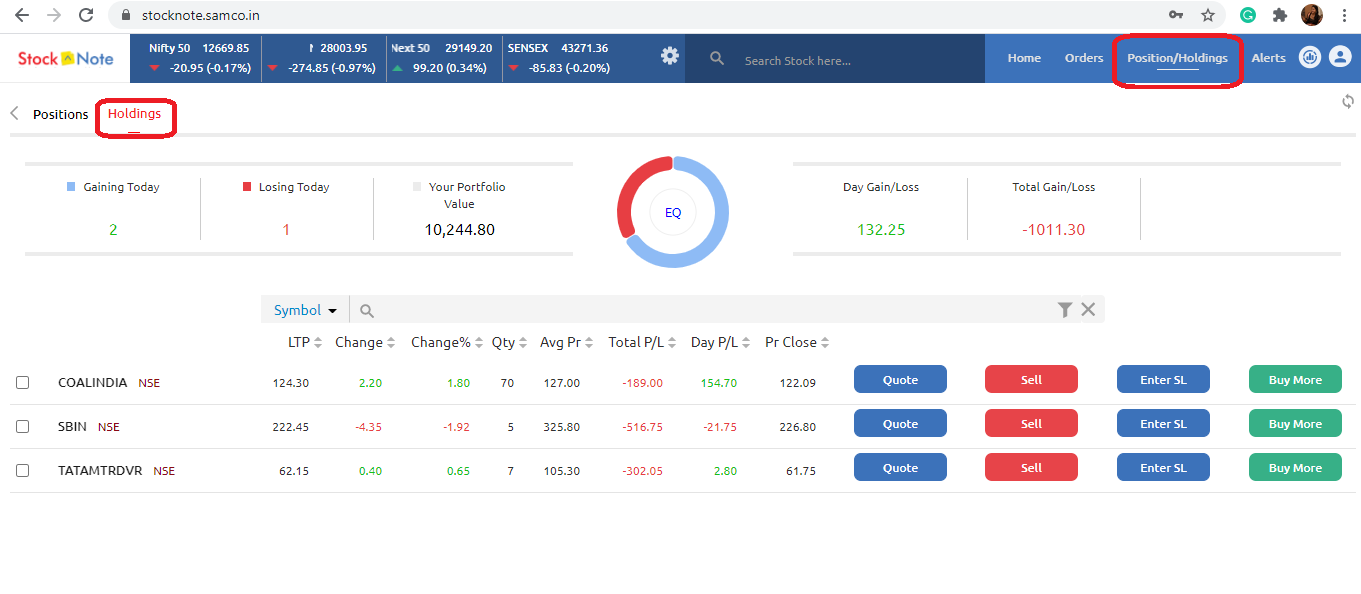The image size is (1361, 594).
Task: Click Buy More for COALINDIA
Action: click(x=1295, y=380)
